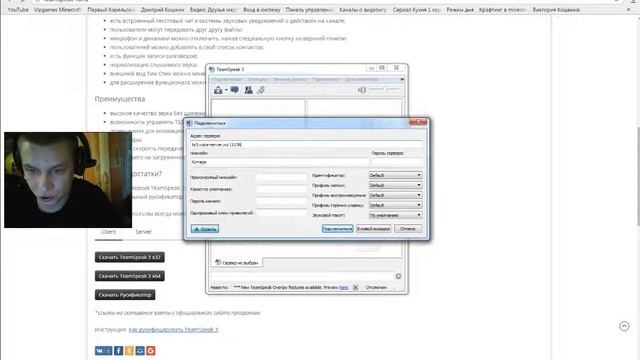The width and height of the screenshot is (640, 360).
Task: Click the one-time privilege key field
Action: [282, 213]
